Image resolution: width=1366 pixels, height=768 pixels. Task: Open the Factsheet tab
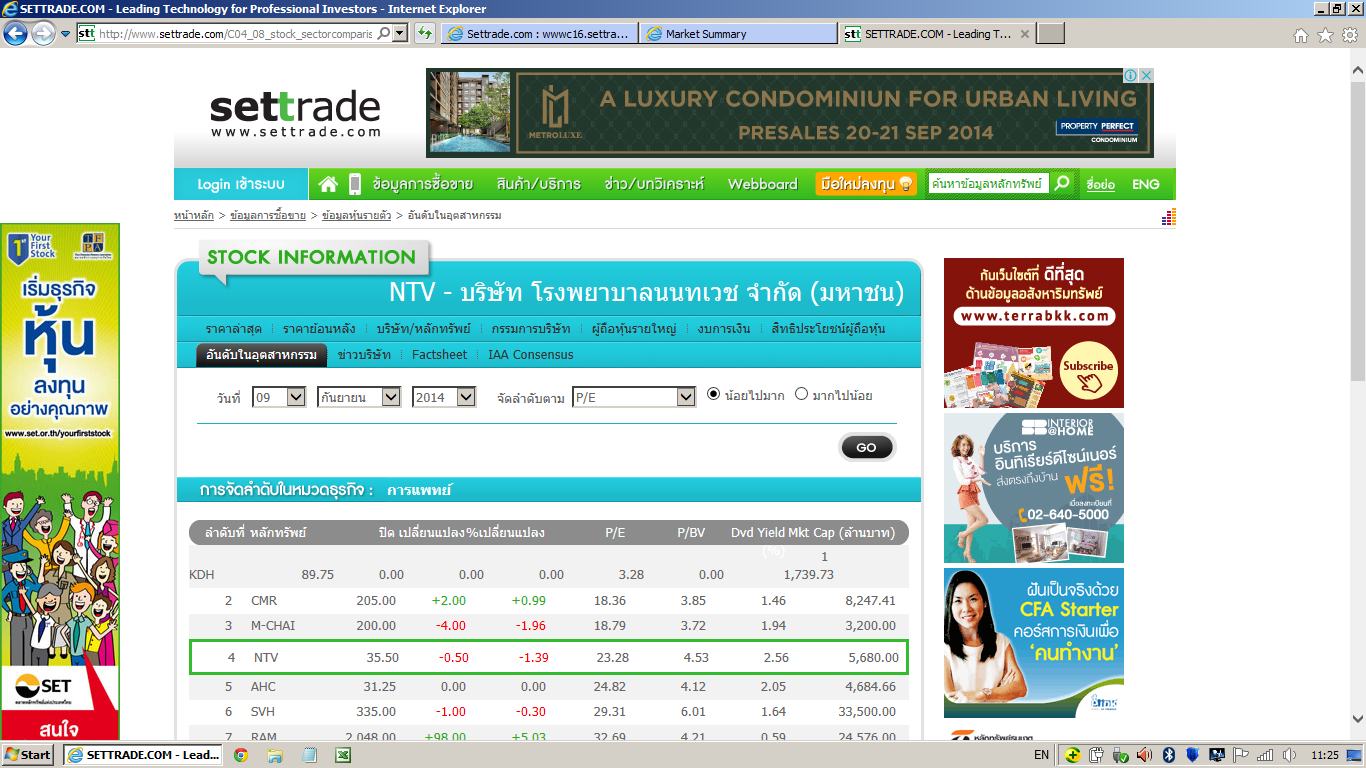(440, 355)
